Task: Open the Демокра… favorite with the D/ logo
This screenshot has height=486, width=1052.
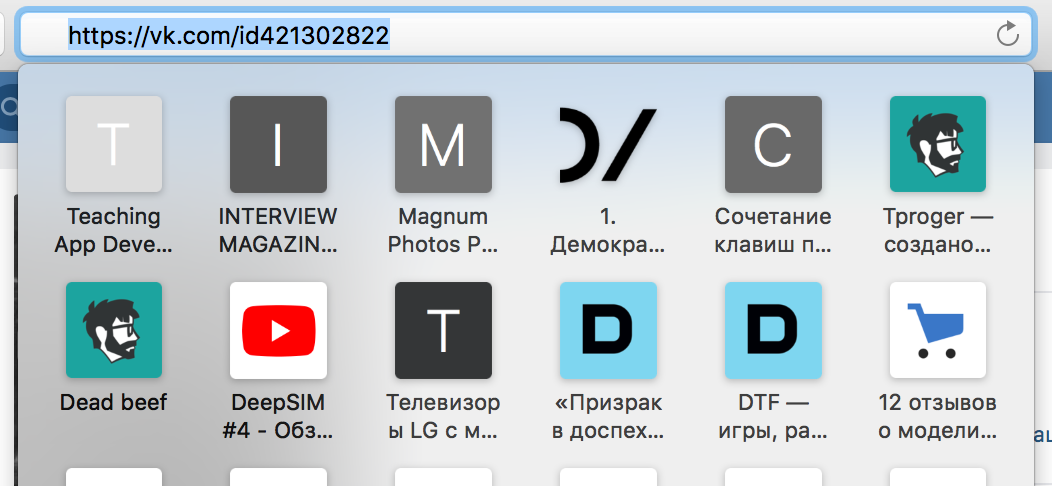Action: [x=609, y=144]
